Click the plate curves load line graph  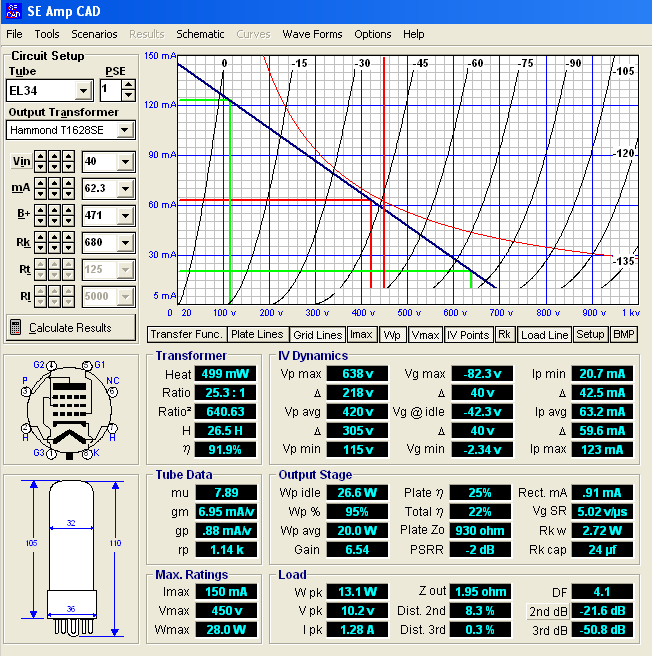click(408, 180)
